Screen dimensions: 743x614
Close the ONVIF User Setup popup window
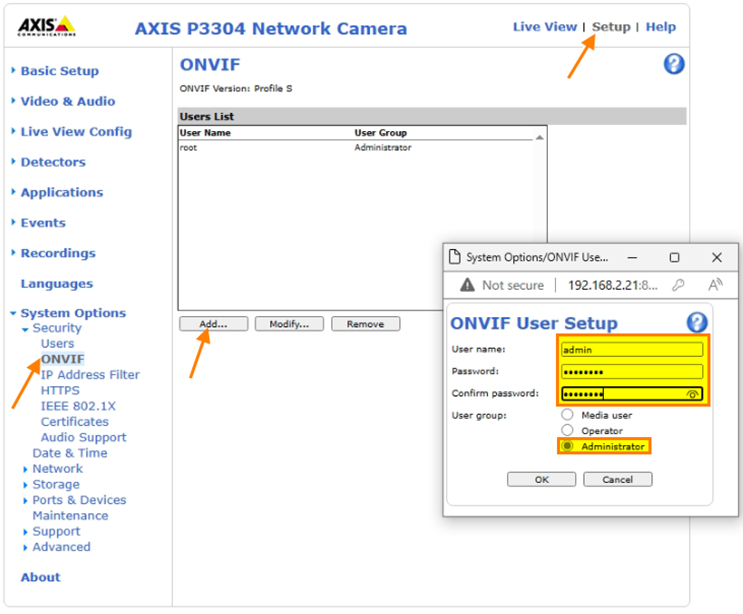pyautogui.click(x=716, y=257)
